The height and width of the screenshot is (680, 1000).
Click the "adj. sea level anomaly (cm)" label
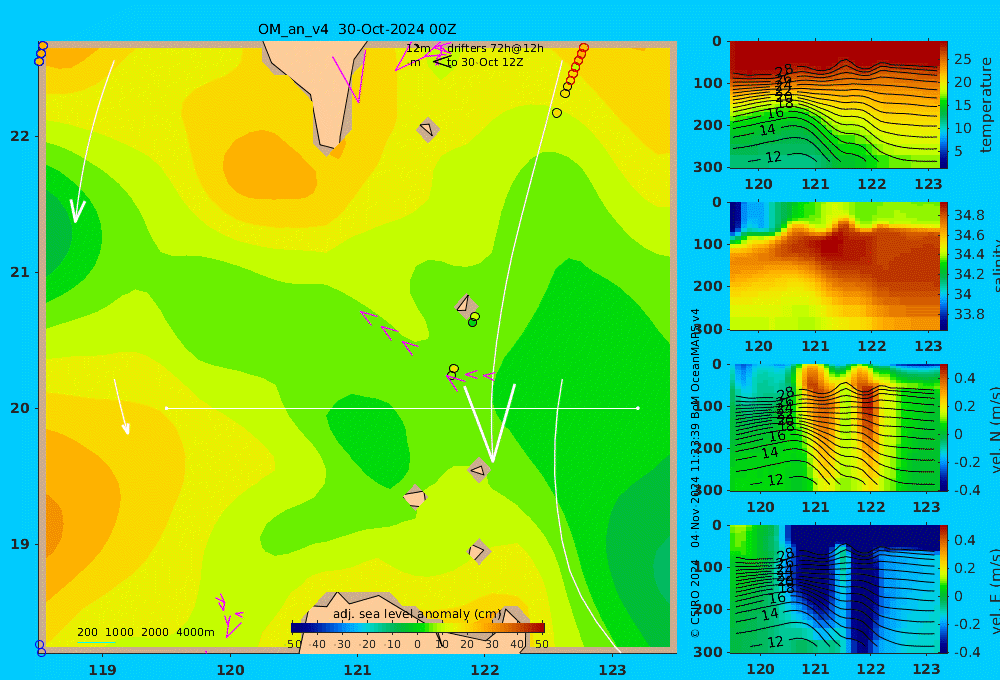click(x=417, y=614)
